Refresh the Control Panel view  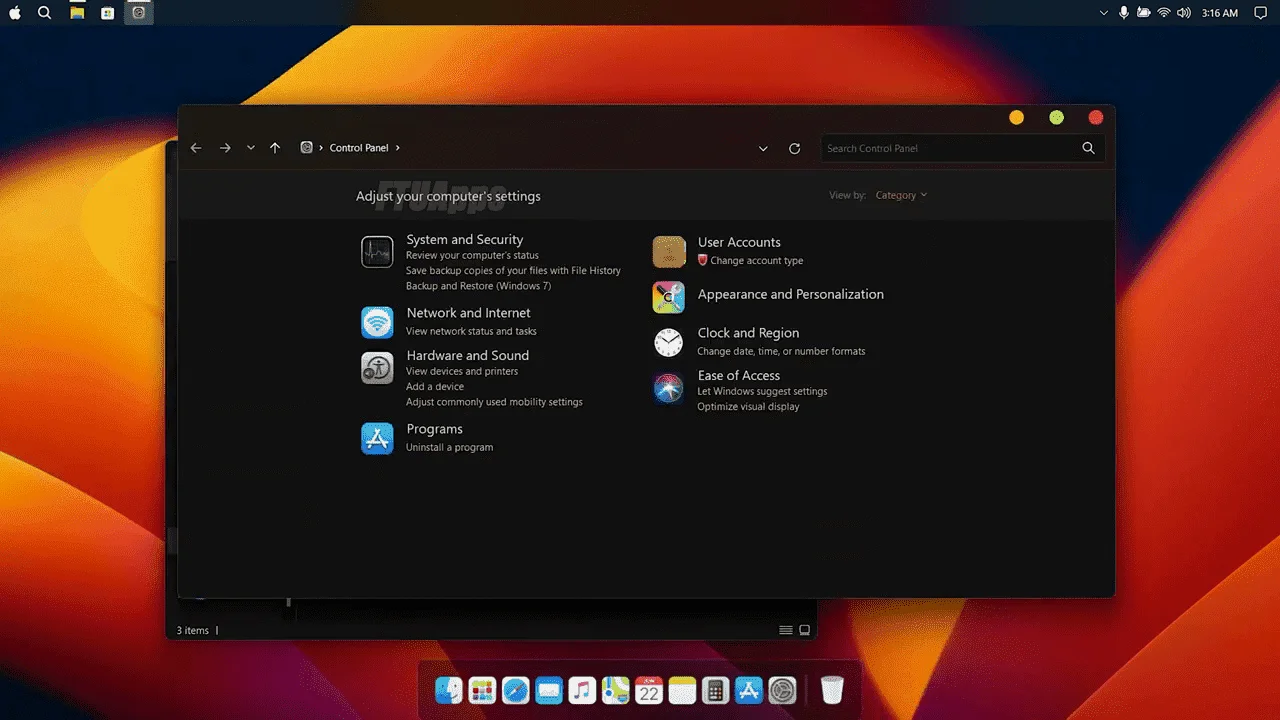(x=794, y=148)
